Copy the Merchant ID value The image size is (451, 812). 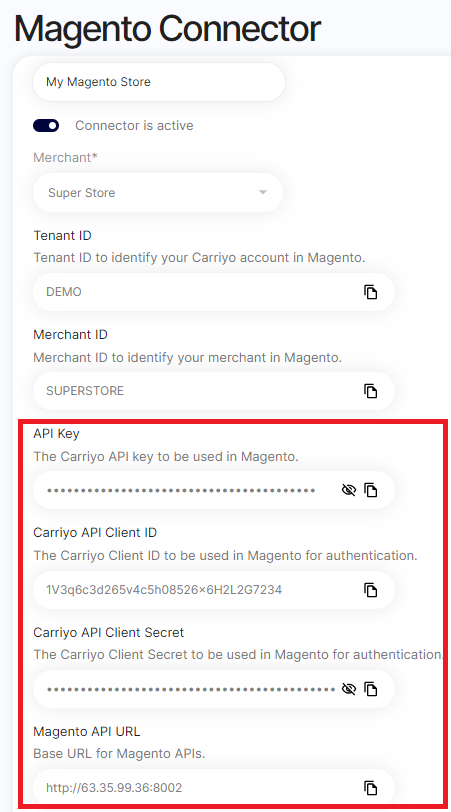370,391
